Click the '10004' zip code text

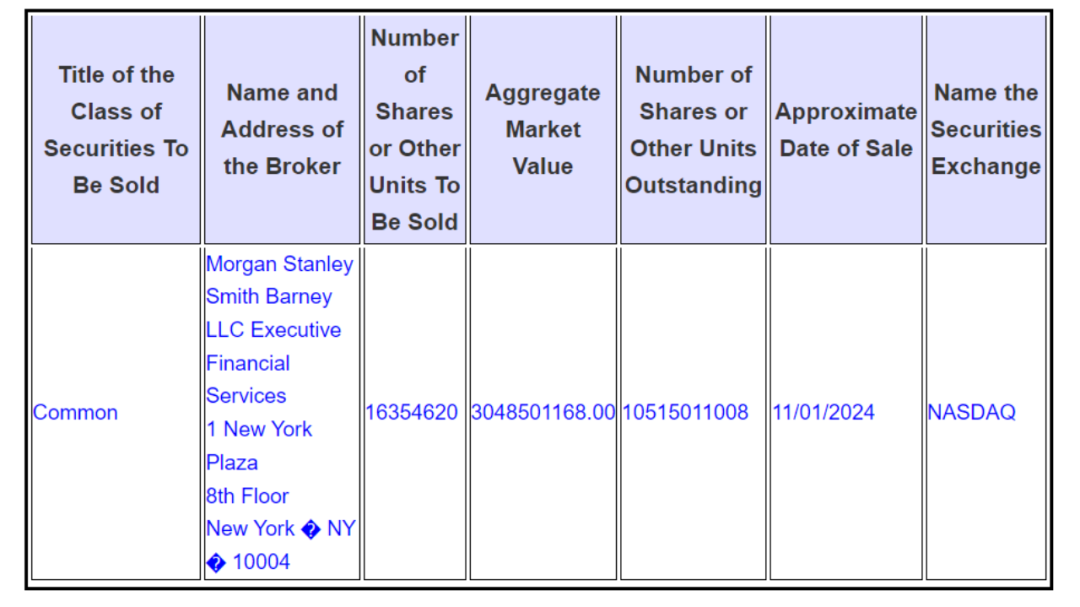click(x=261, y=562)
